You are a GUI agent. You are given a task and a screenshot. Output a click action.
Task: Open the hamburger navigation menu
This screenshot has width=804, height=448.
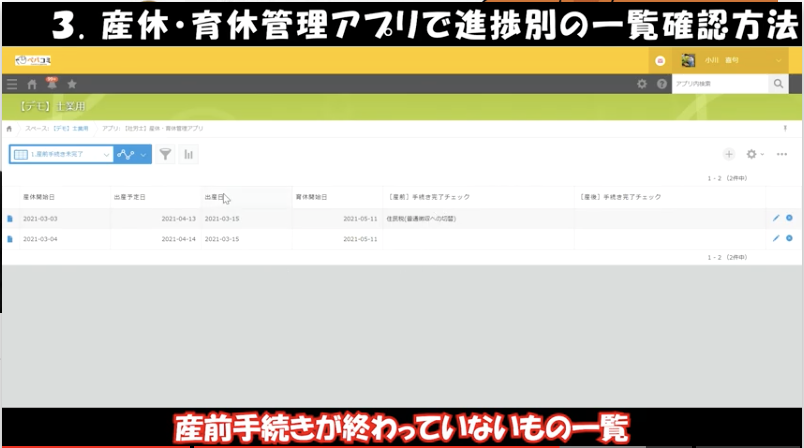[12, 85]
